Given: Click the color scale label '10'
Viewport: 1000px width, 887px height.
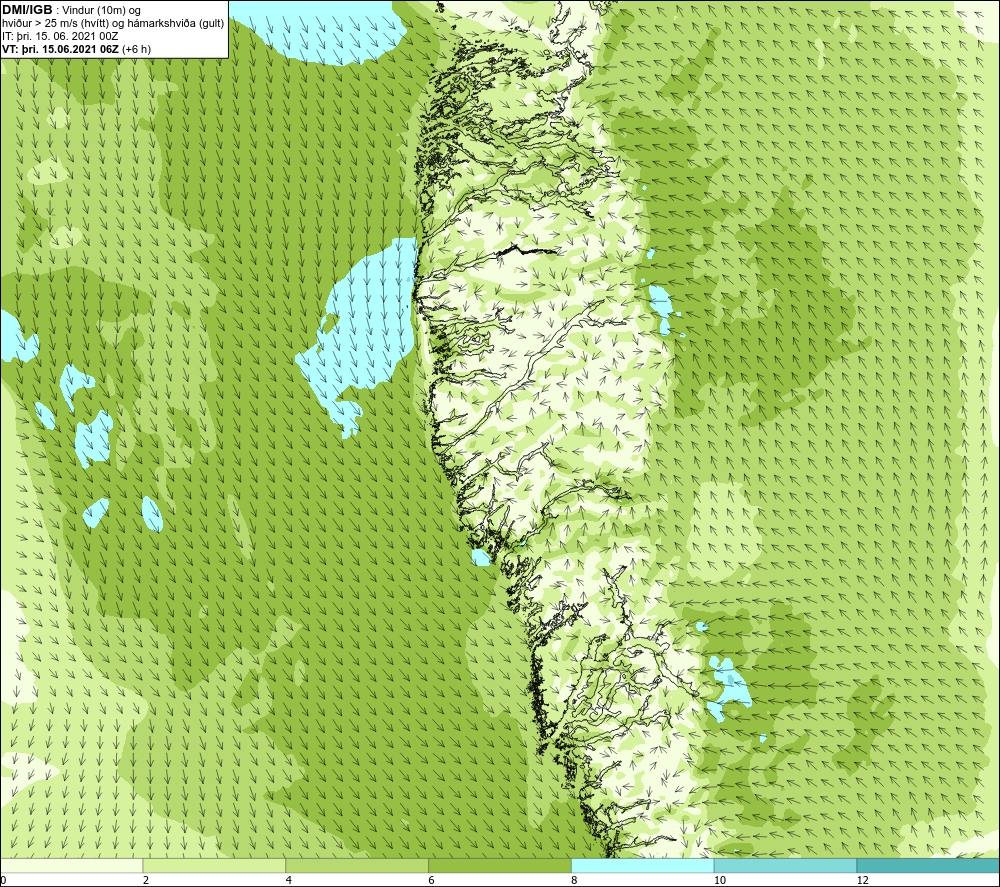Looking at the screenshot, I should (720, 881).
